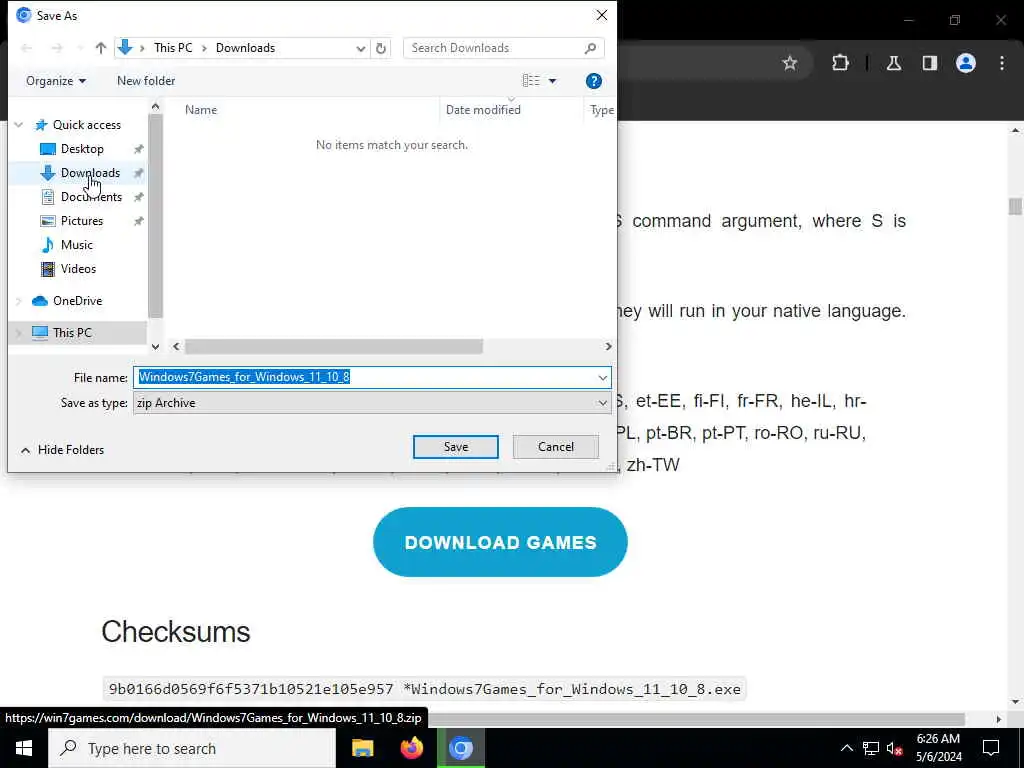The height and width of the screenshot is (768, 1024).
Task: Select OneDrive in navigation pane
Action: (77, 301)
